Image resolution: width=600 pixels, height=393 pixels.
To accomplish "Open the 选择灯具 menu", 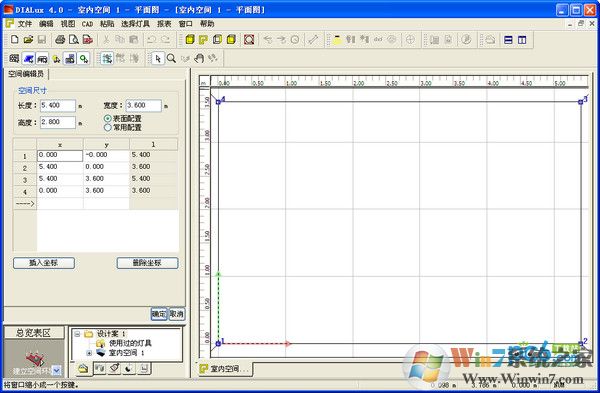I will [x=135, y=24].
